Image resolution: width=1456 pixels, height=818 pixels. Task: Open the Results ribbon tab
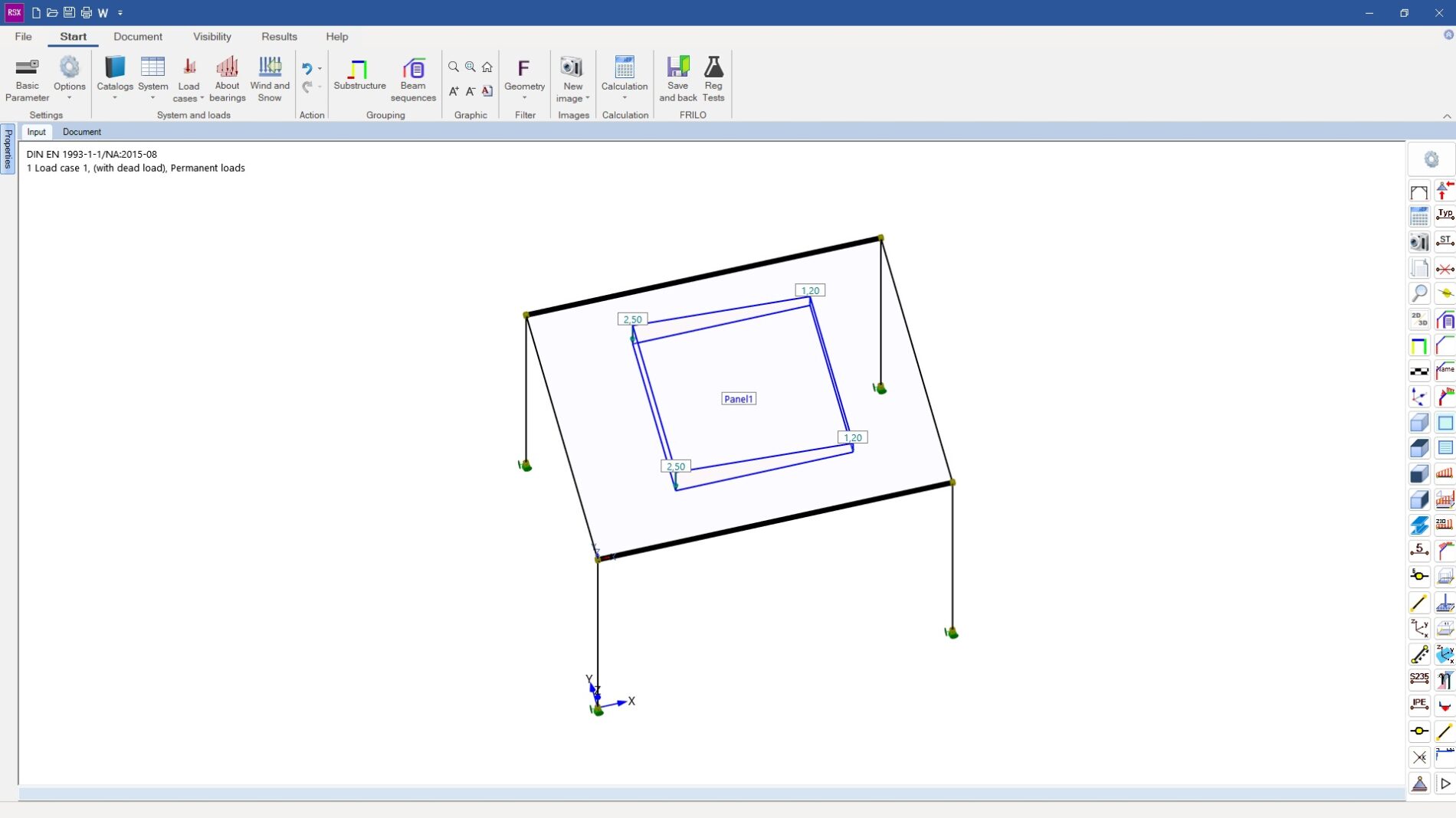coord(279,37)
